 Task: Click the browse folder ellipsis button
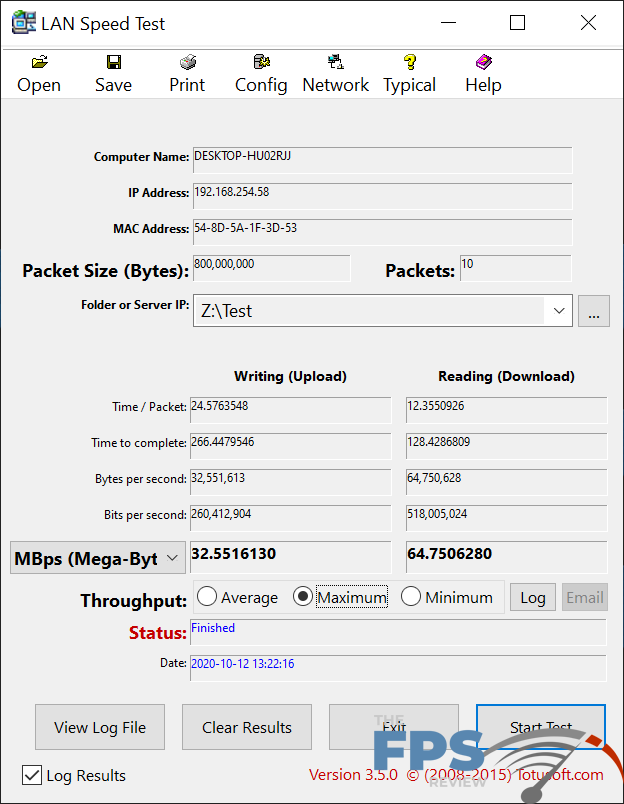(594, 311)
